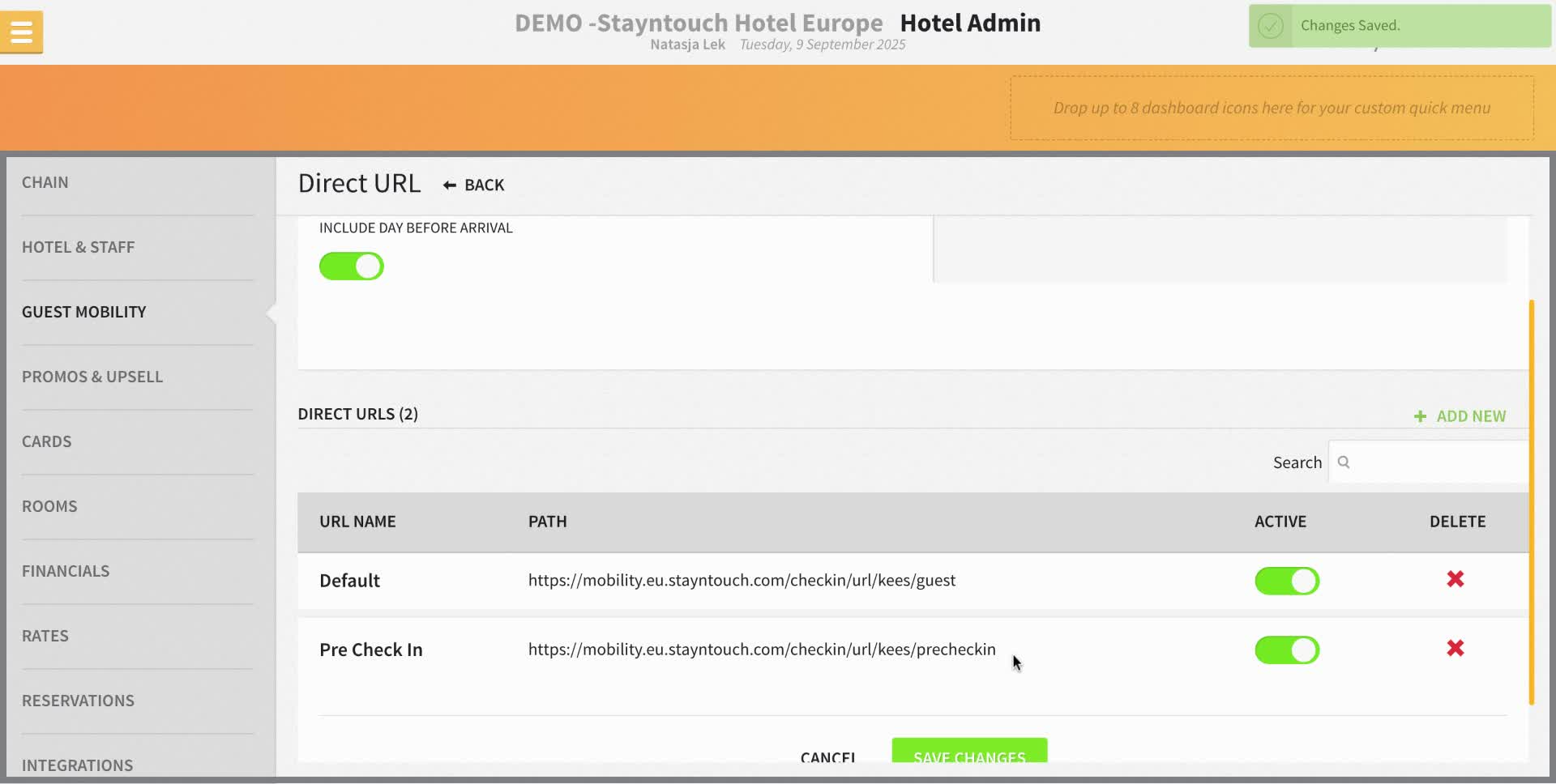
Task: Open the Default URL name entry
Action: pyautogui.click(x=349, y=581)
